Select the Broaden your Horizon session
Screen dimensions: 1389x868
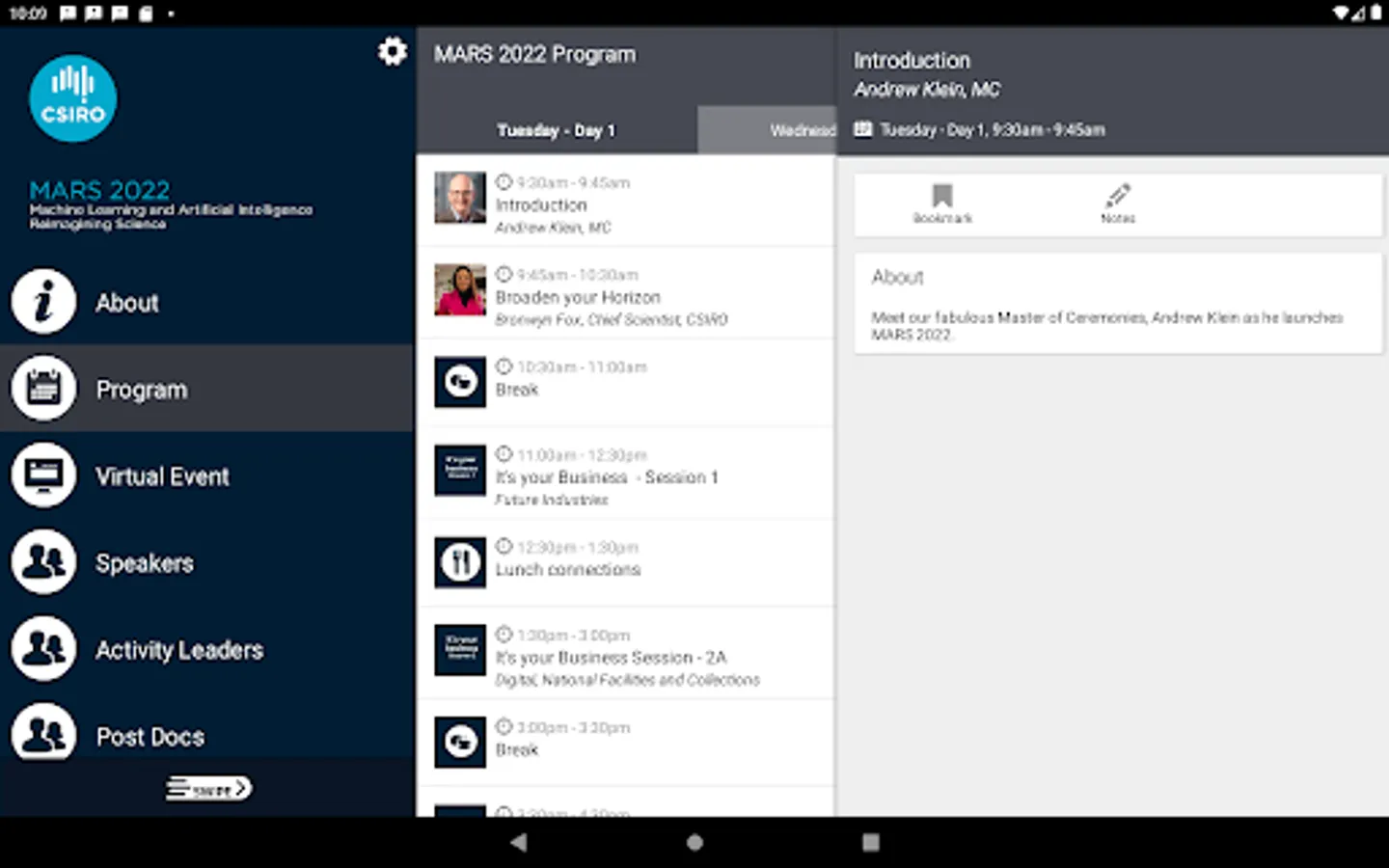point(626,292)
